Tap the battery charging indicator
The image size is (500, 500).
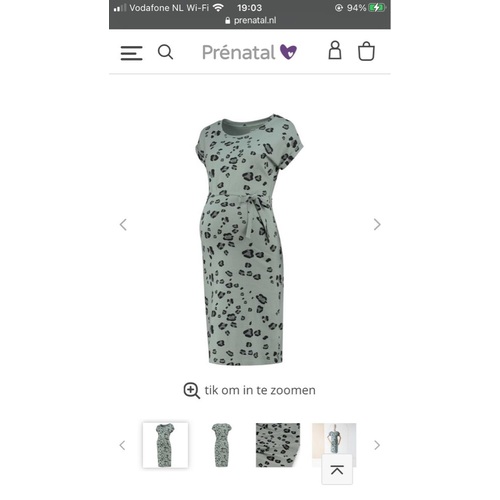(x=377, y=8)
